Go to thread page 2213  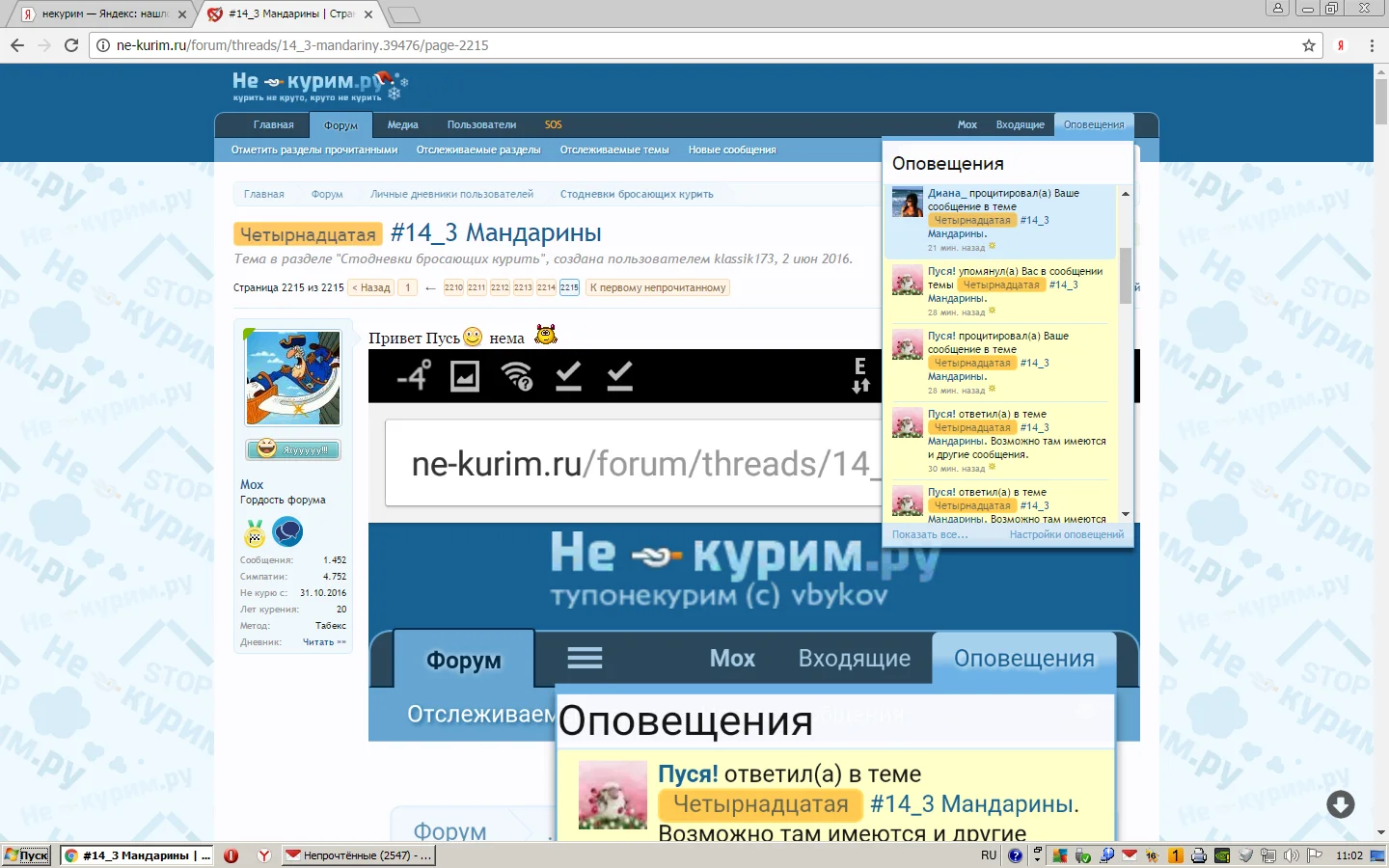(523, 287)
